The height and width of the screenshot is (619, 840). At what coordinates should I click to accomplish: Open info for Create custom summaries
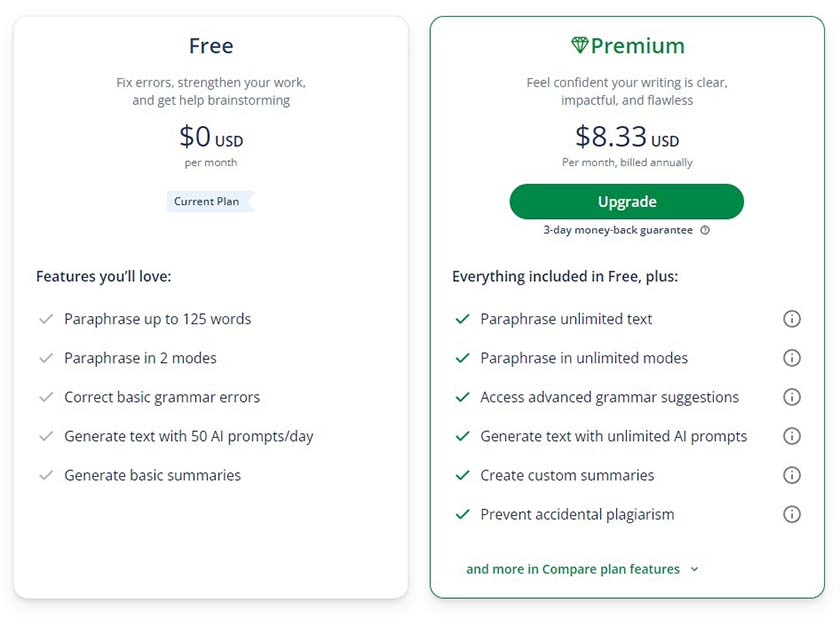click(x=791, y=475)
